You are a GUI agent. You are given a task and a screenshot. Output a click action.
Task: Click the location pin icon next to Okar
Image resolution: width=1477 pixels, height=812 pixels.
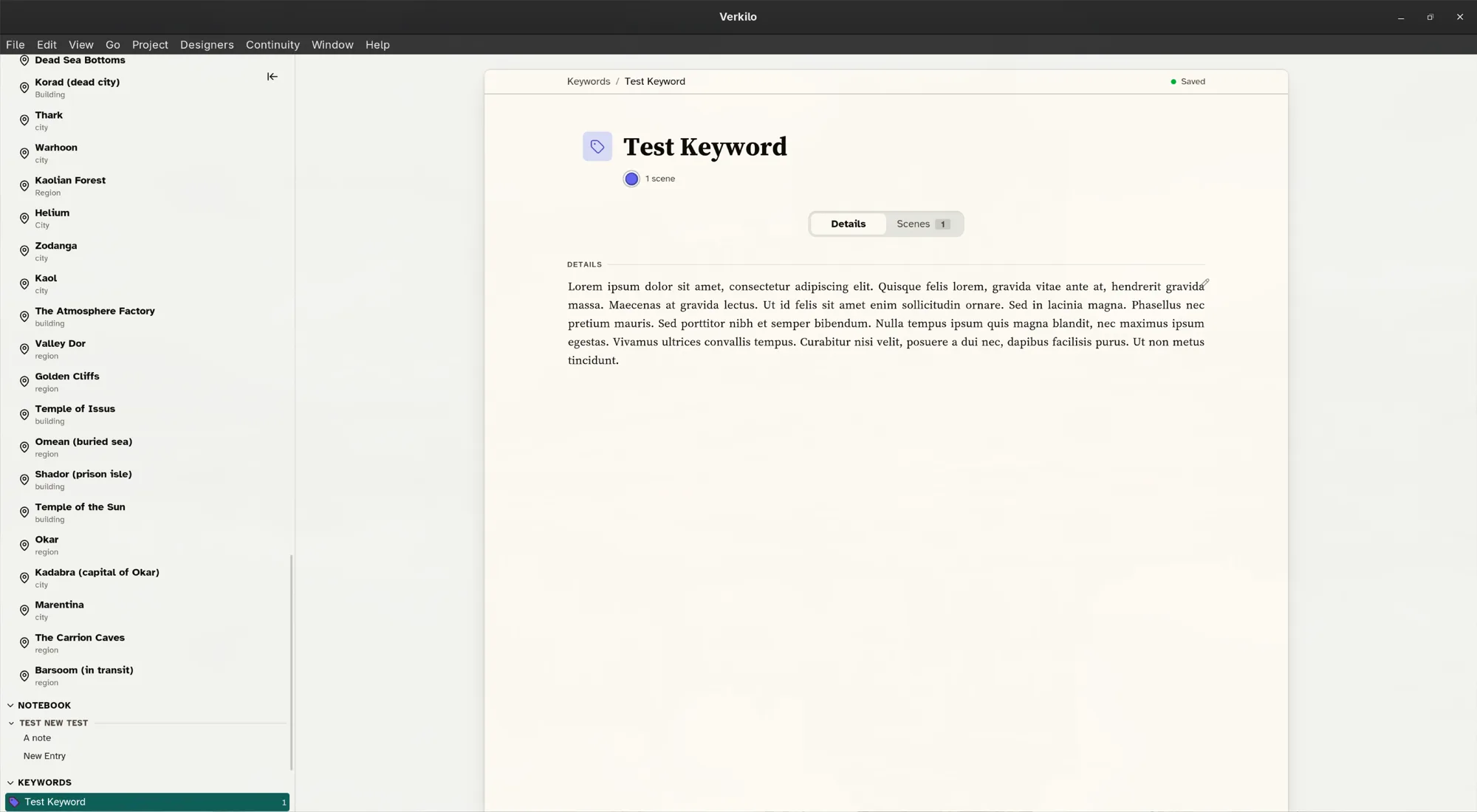pos(24,546)
